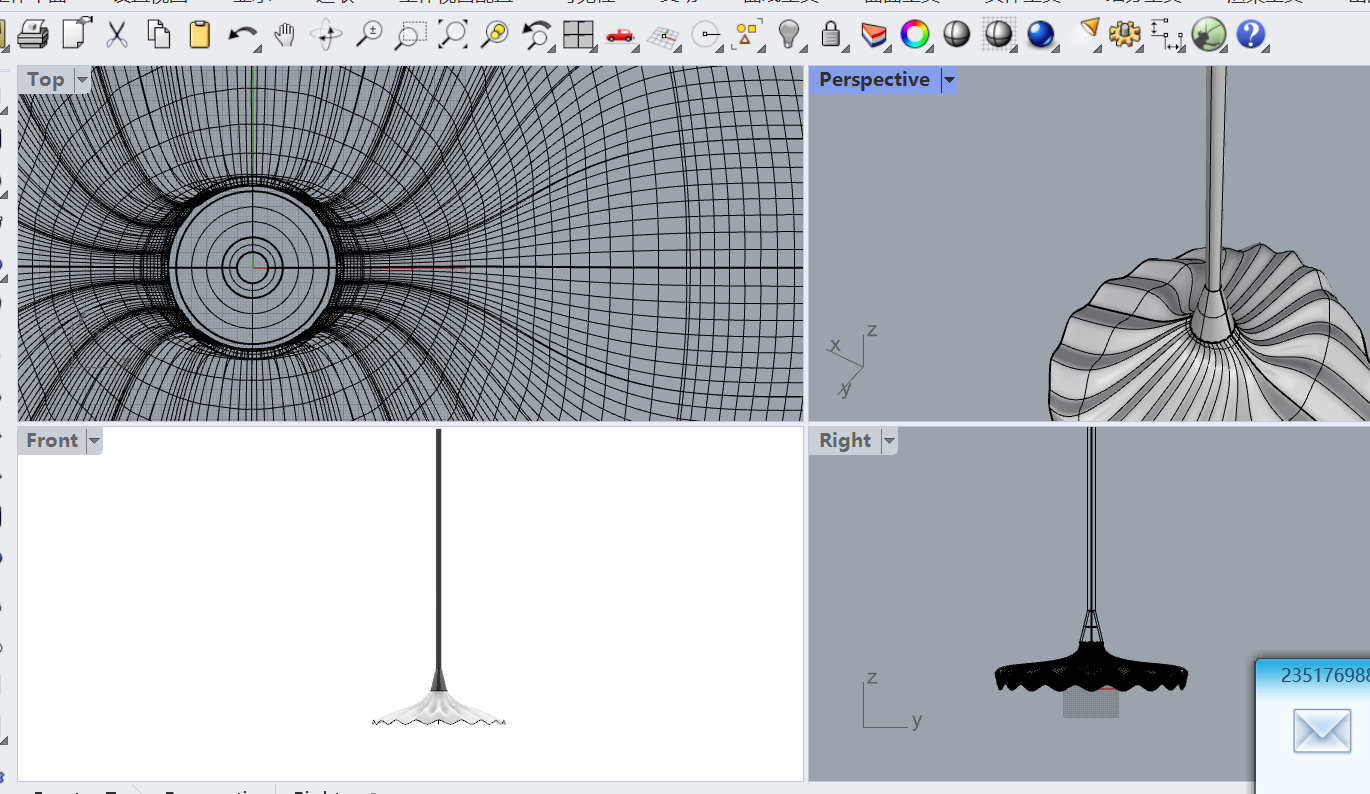The width and height of the screenshot is (1370, 794).
Task: Open the Perspective viewport dropdown arrow
Action: pyautogui.click(x=949, y=80)
